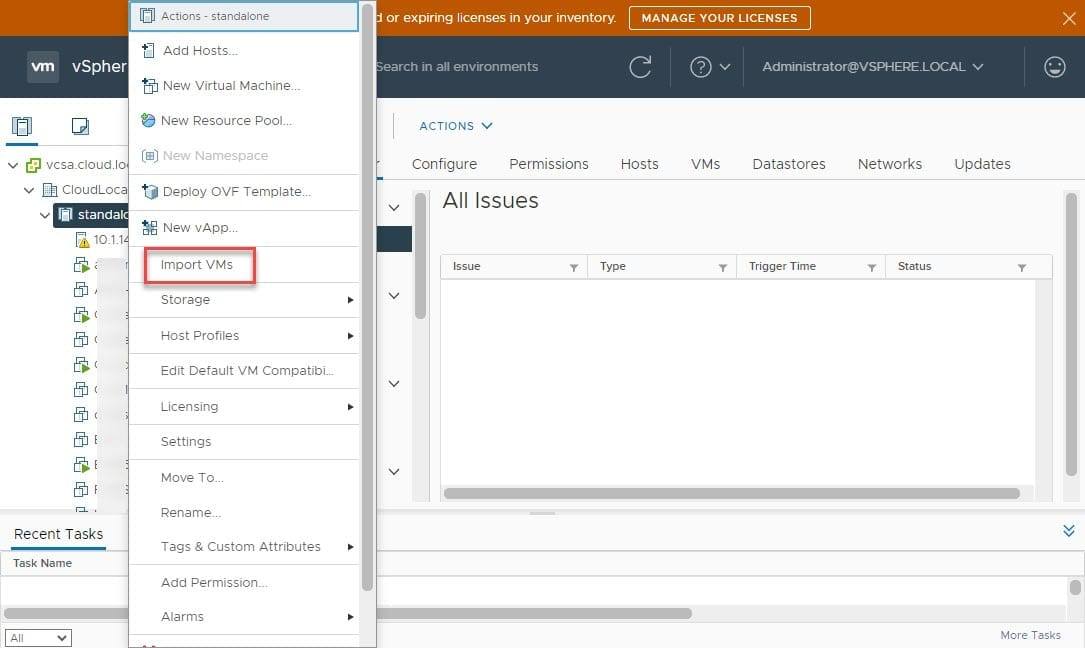Open the Datastores tab
Viewport: 1085px width, 648px height.
(789, 164)
